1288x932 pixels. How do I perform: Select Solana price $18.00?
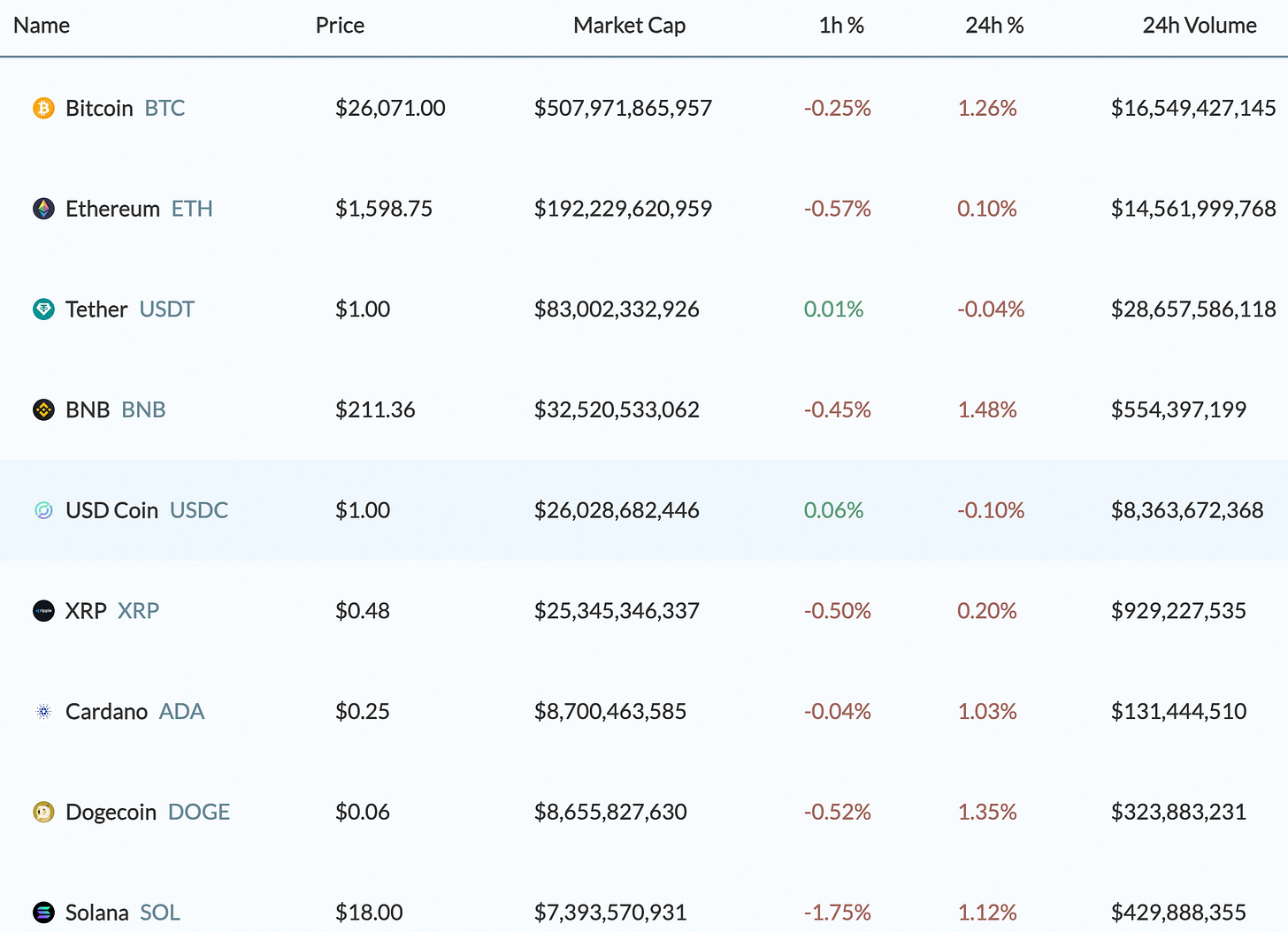pyautogui.click(x=369, y=913)
